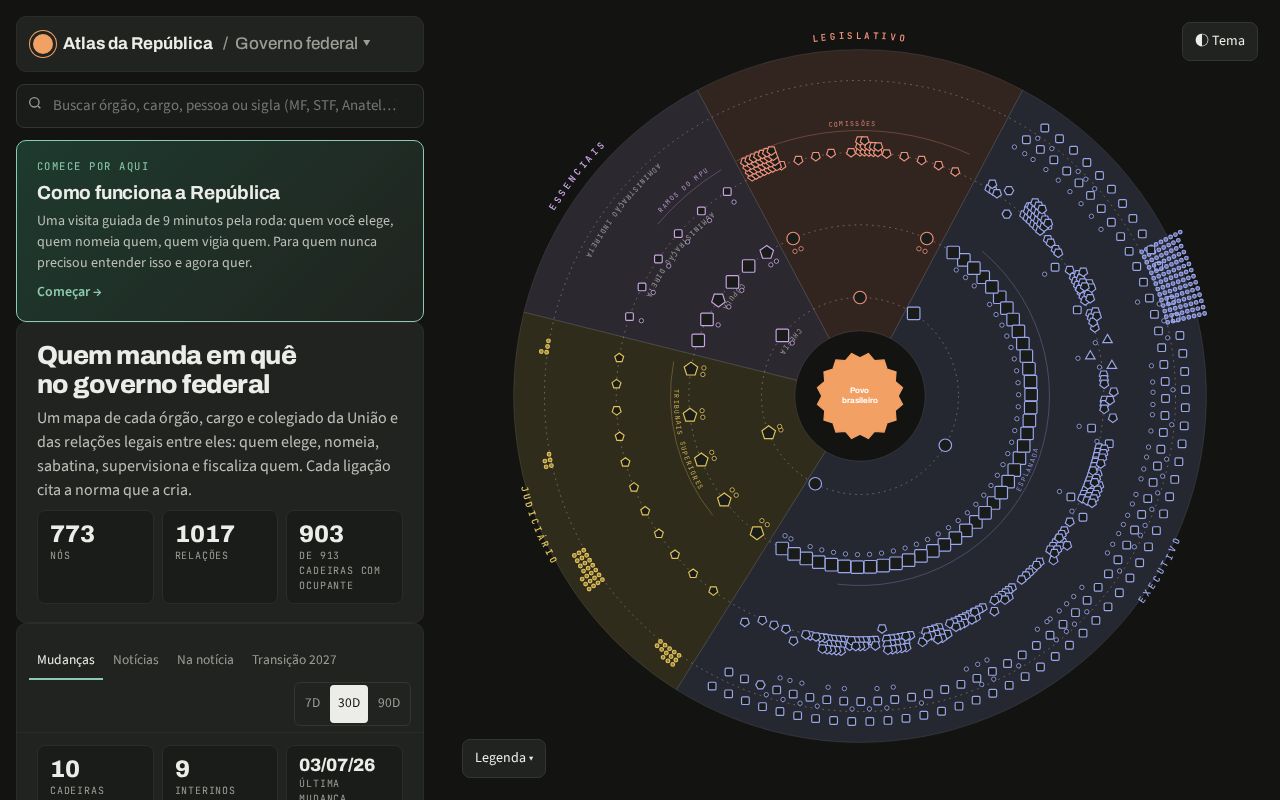Expand the Legenda panel
Image resolution: width=1280 pixels, height=800 pixels.
[x=504, y=758]
